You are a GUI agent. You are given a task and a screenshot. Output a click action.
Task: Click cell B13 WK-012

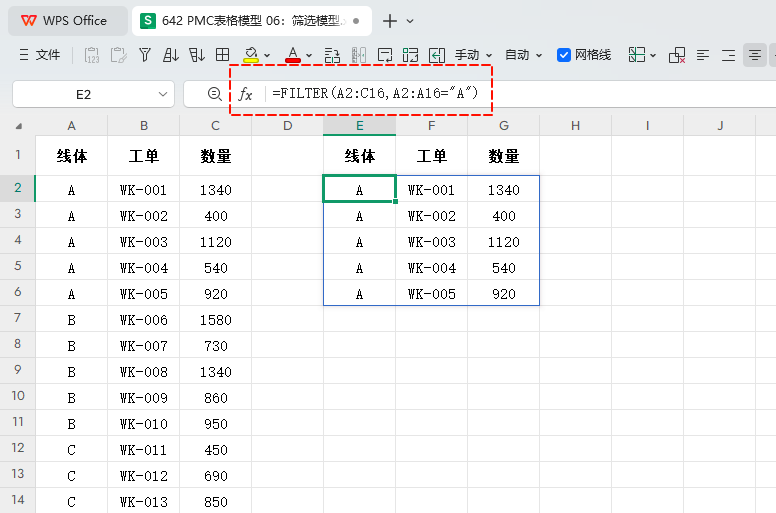[x=144, y=476]
